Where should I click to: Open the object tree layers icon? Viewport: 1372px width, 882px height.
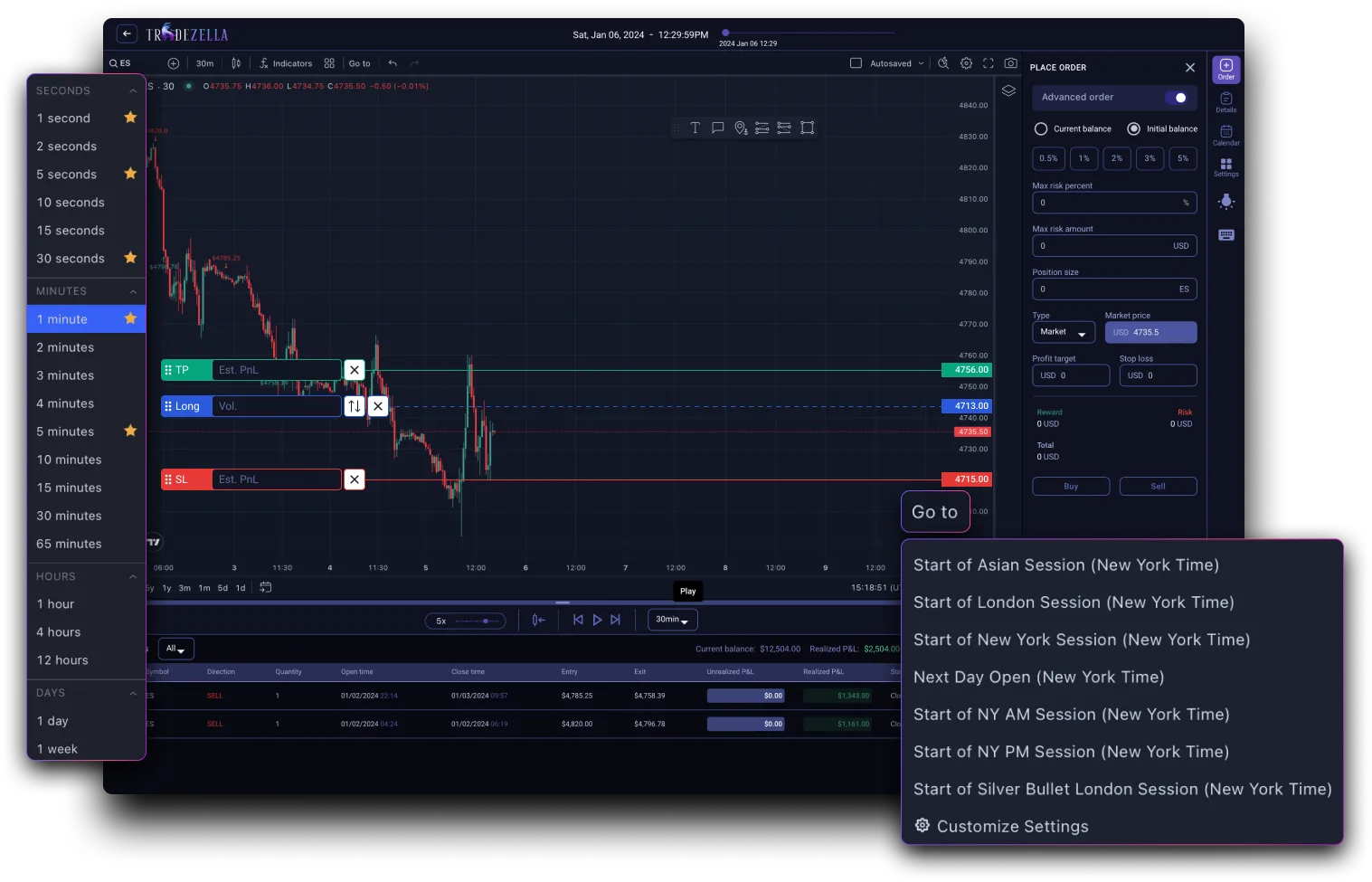1008,90
